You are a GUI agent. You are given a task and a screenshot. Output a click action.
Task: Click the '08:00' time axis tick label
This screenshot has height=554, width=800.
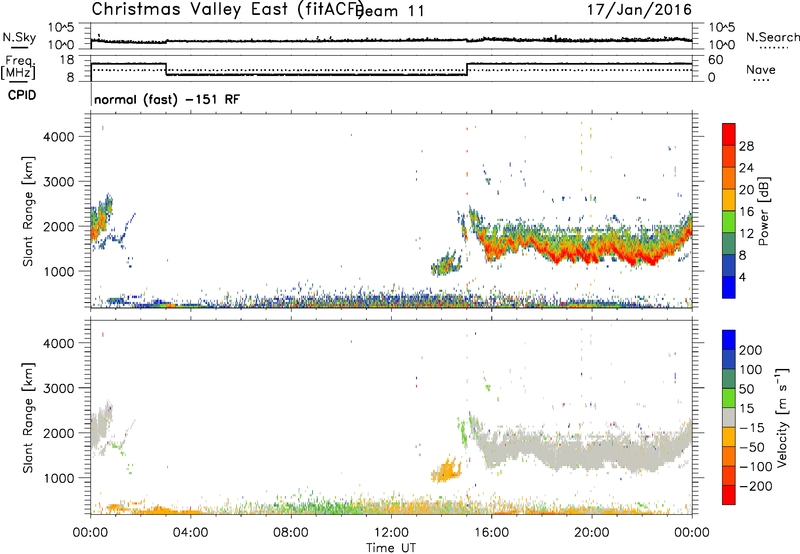point(291,533)
